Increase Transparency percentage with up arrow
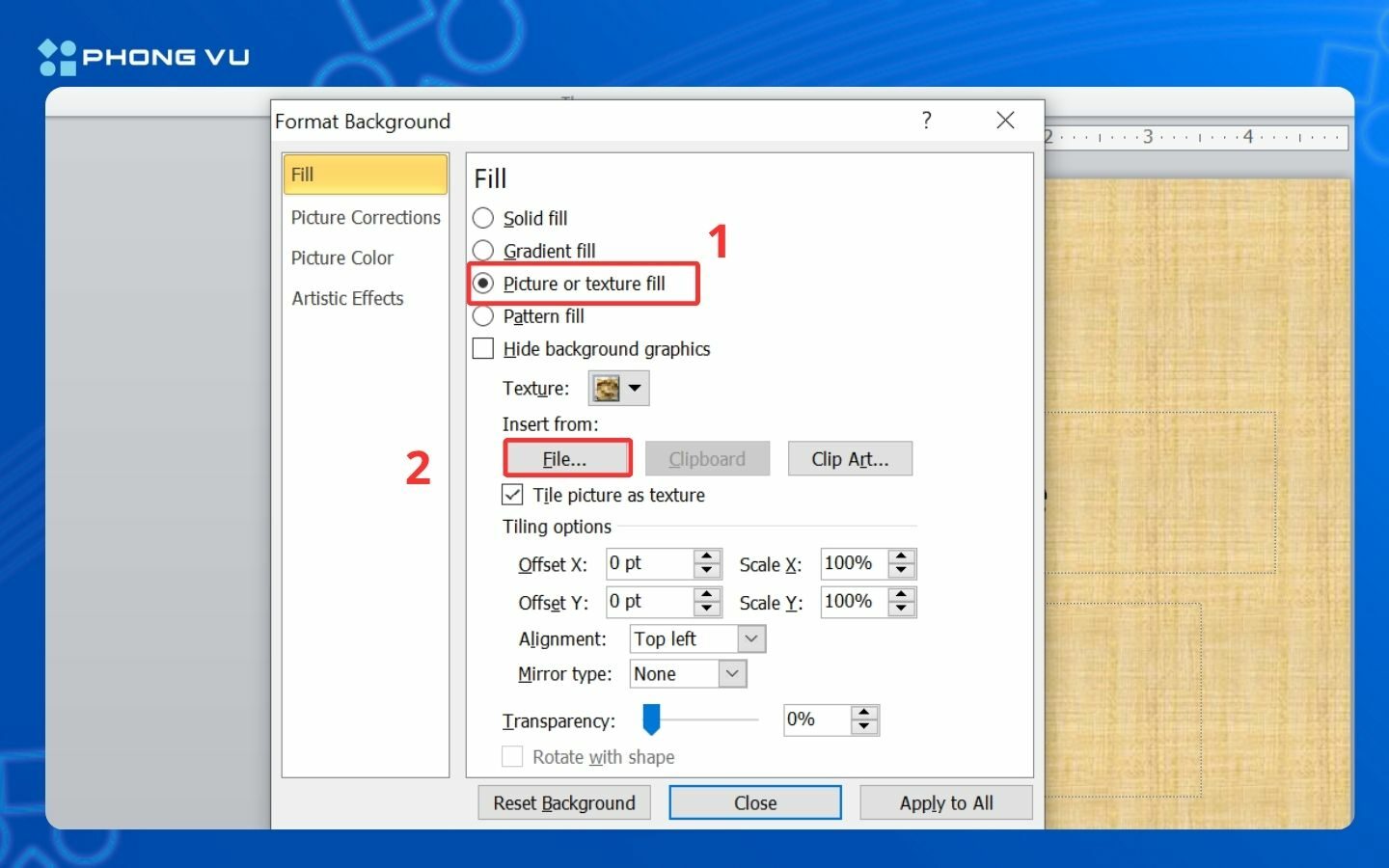The image size is (1389, 868). point(864,713)
